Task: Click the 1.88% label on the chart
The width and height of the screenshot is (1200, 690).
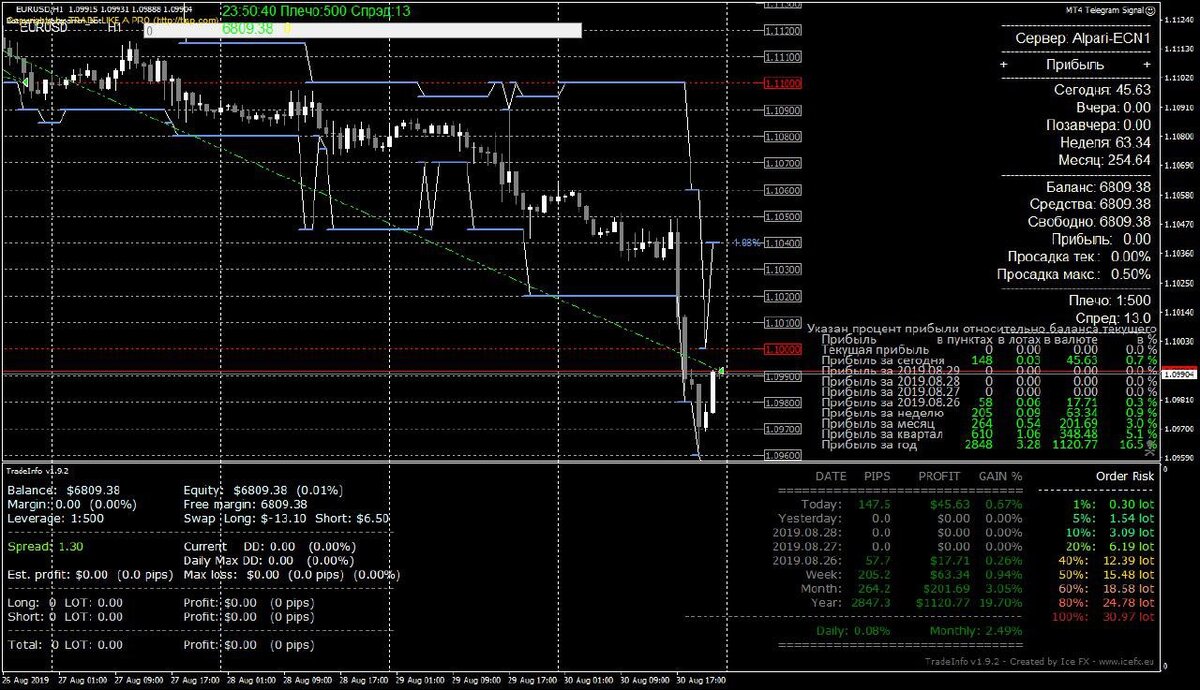Action: (x=746, y=242)
